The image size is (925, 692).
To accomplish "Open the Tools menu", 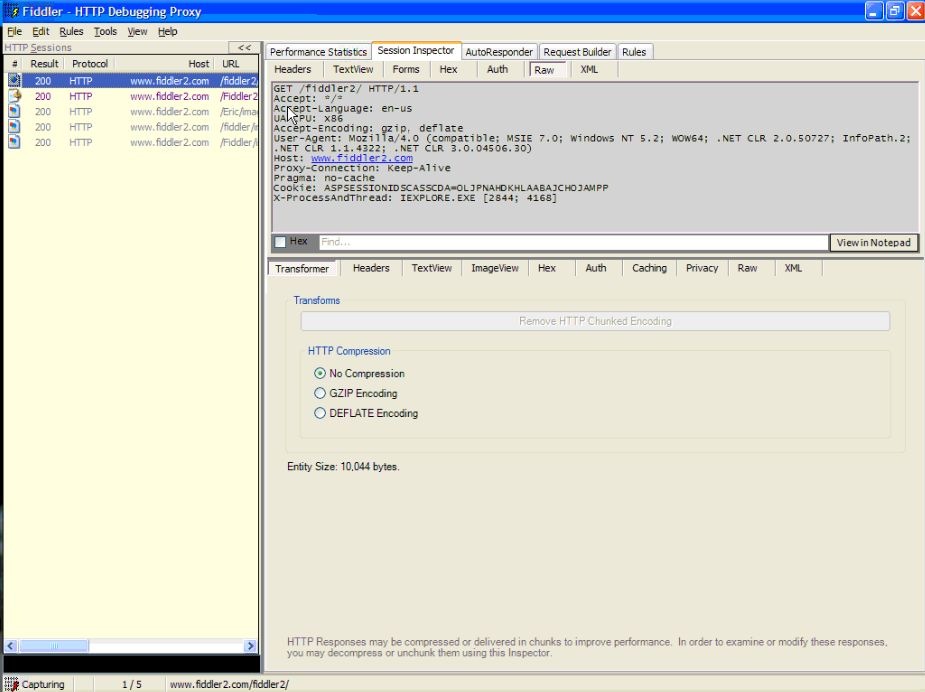I will tap(106, 31).
